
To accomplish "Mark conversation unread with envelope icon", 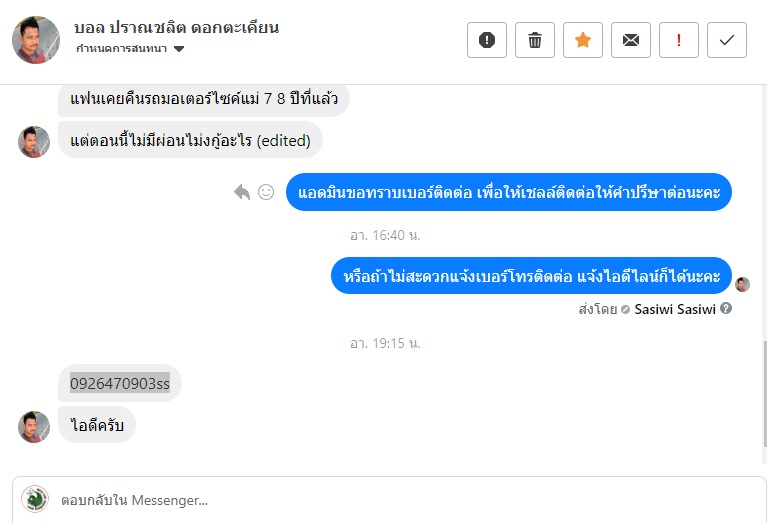I will [631, 40].
